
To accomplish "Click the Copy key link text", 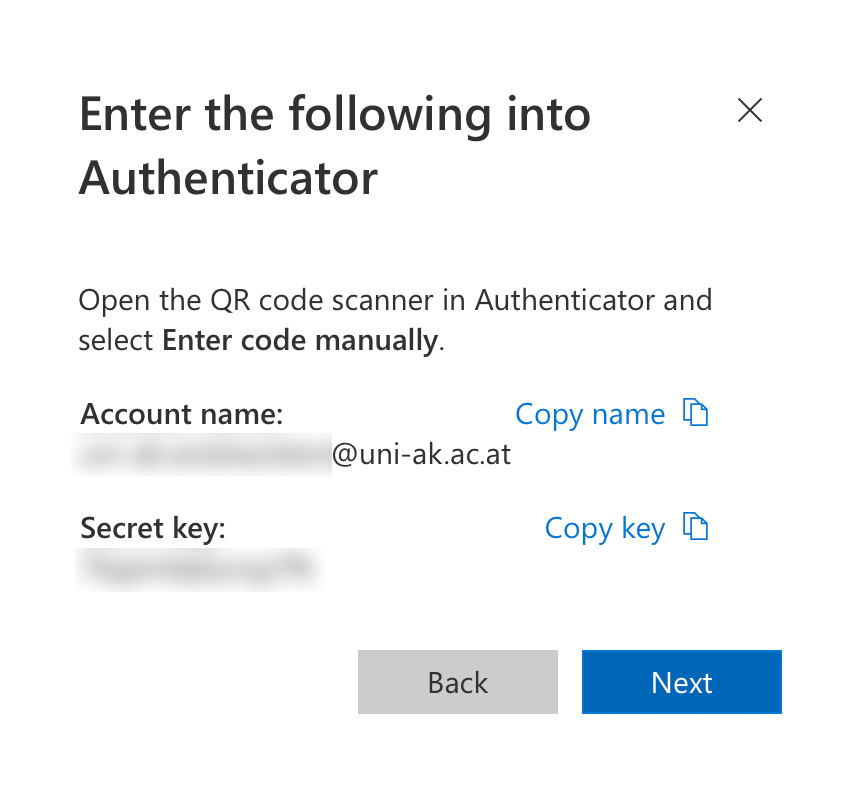I will click(x=604, y=528).
